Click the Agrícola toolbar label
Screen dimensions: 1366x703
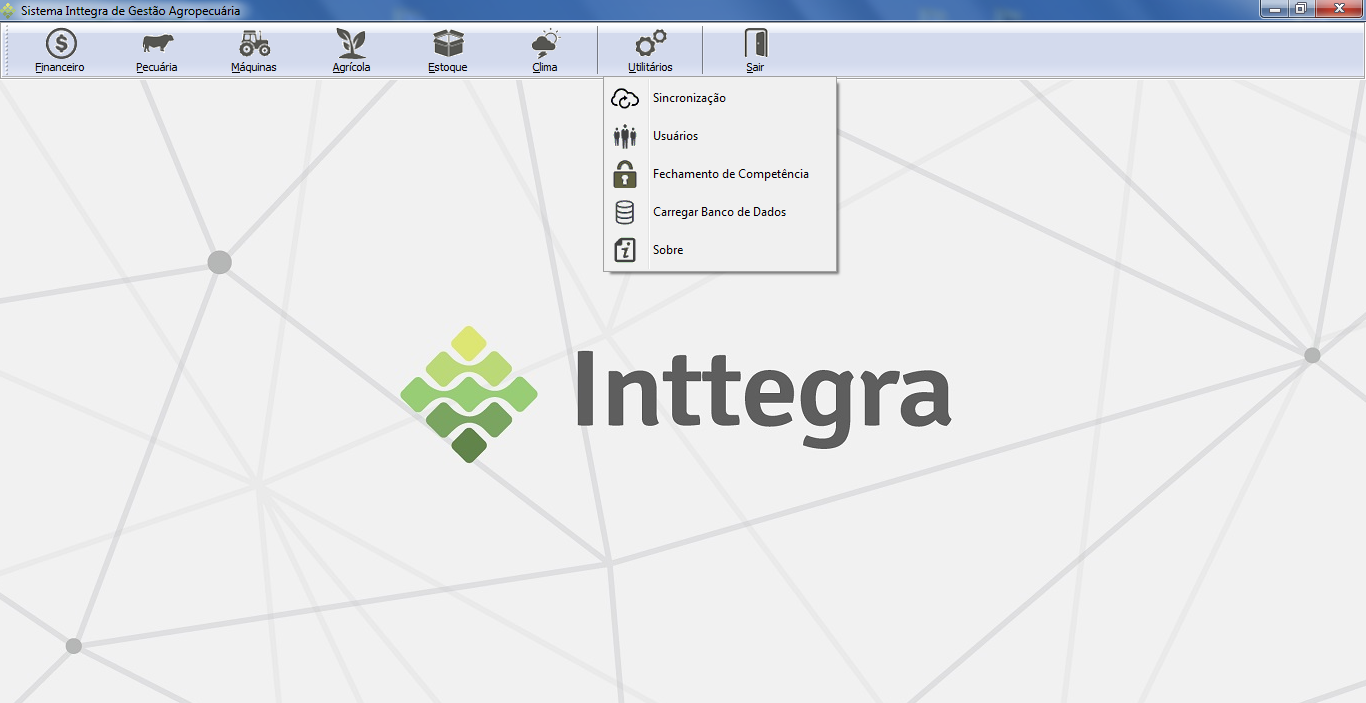(x=351, y=68)
